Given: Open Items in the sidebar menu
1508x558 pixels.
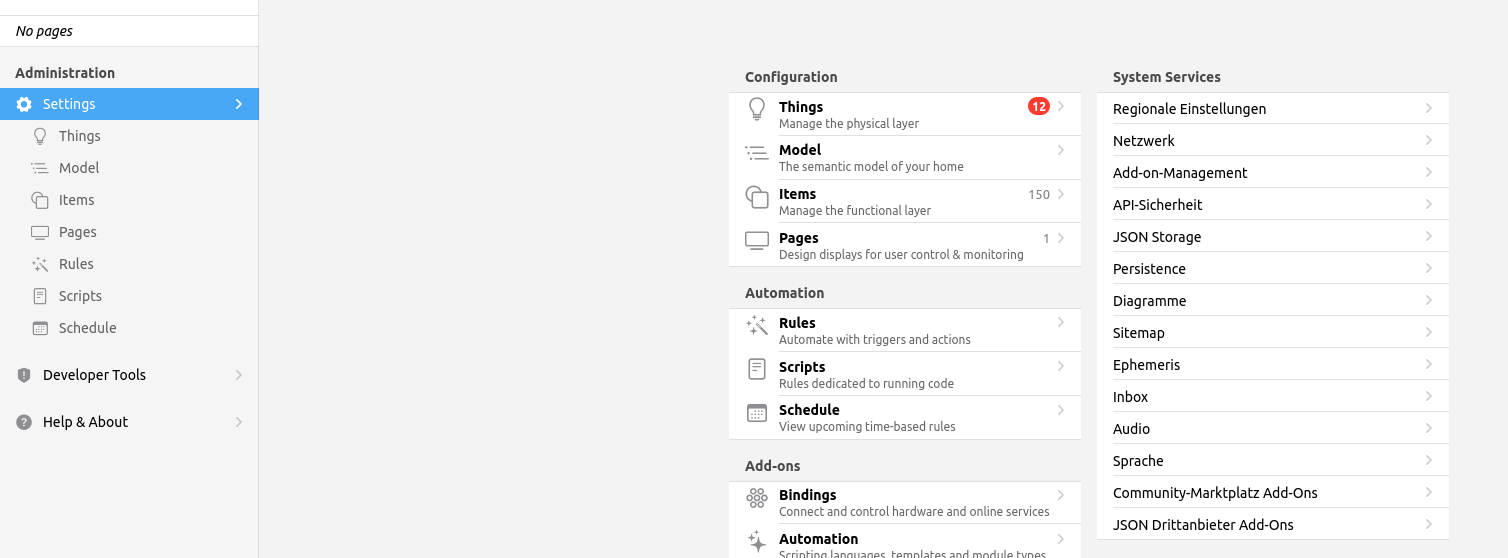Looking at the screenshot, I should pos(76,200).
